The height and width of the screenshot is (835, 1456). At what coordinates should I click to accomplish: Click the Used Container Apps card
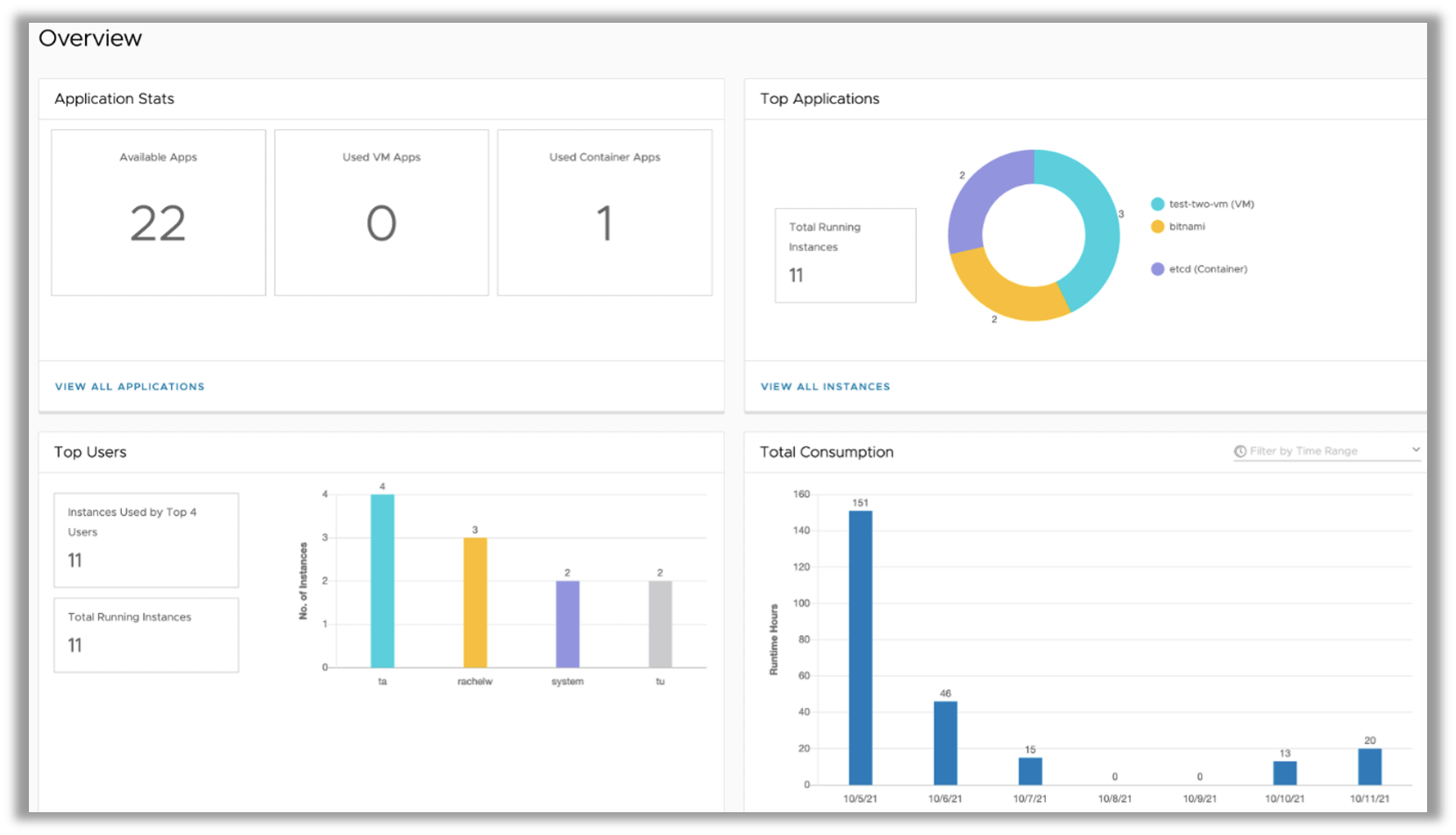pos(605,212)
